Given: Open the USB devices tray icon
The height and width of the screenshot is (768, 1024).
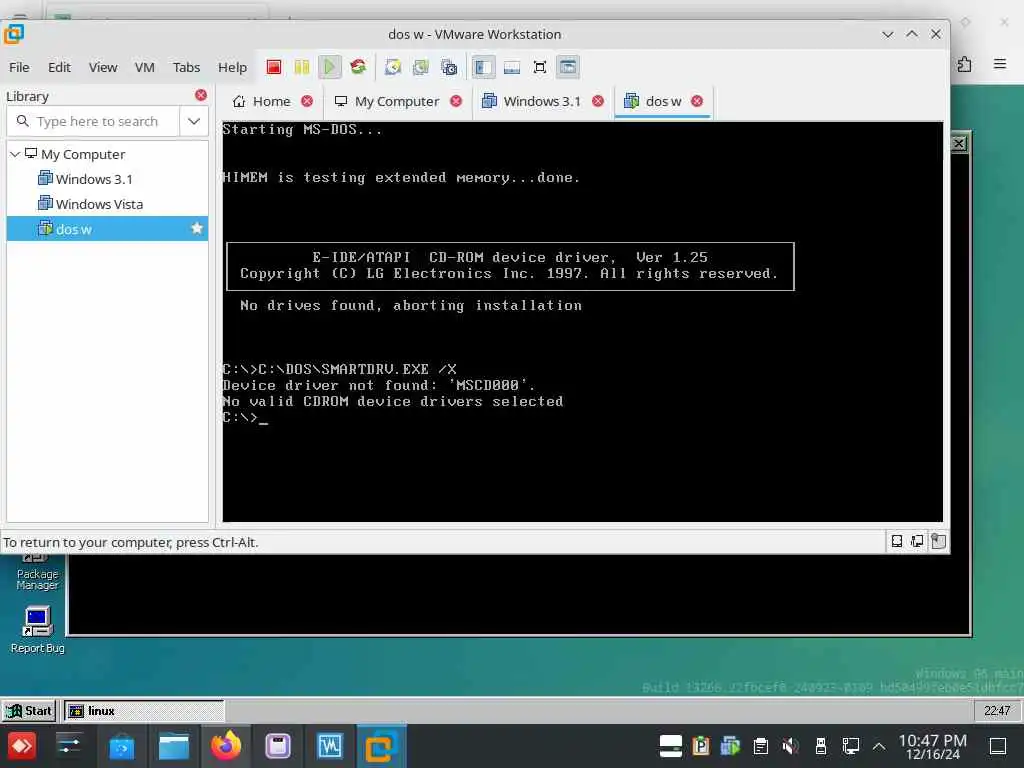Looking at the screenshot, I should coord(821,746).
